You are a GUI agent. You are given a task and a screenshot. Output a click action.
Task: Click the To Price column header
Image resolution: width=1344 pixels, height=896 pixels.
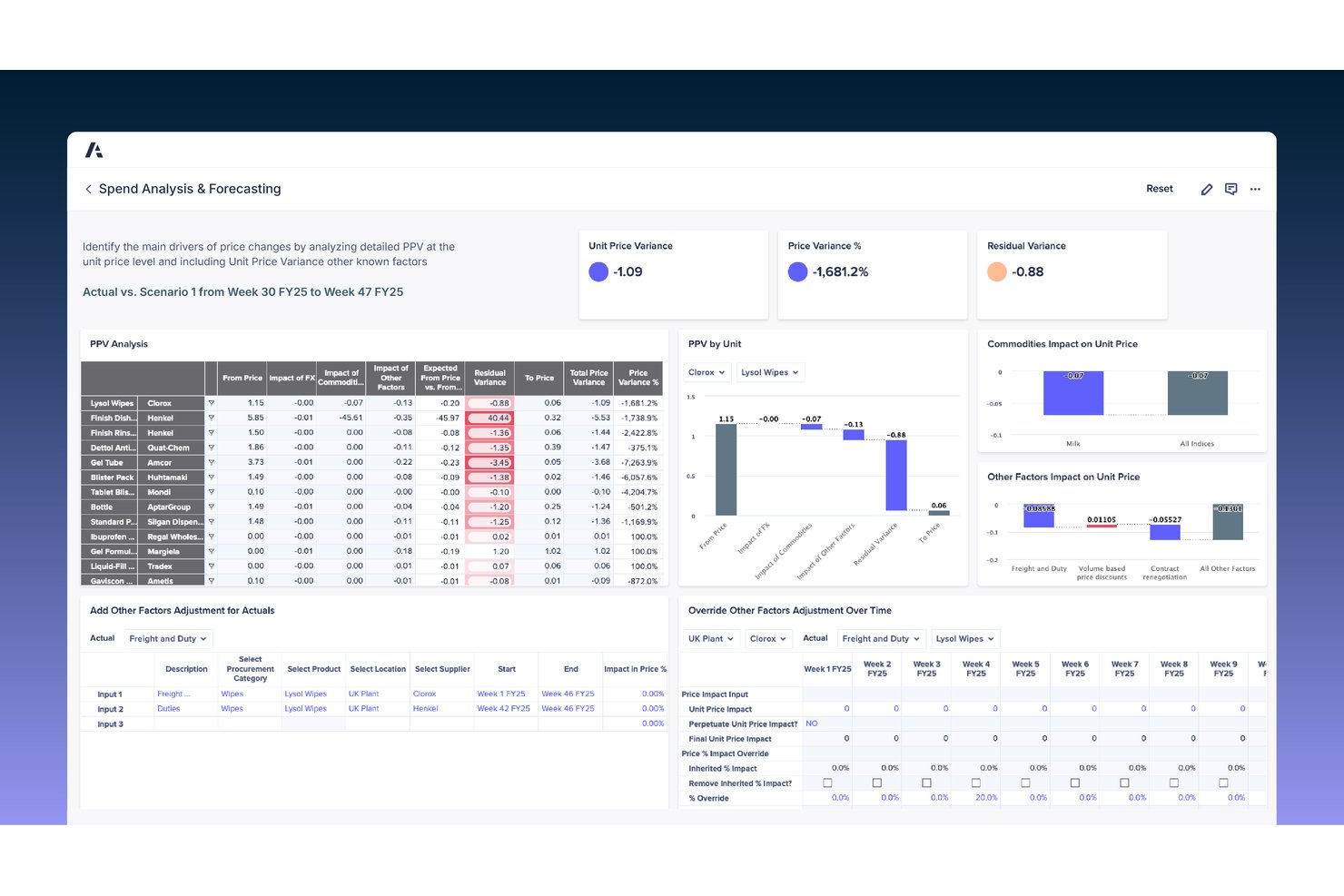(x=539, y=378)
